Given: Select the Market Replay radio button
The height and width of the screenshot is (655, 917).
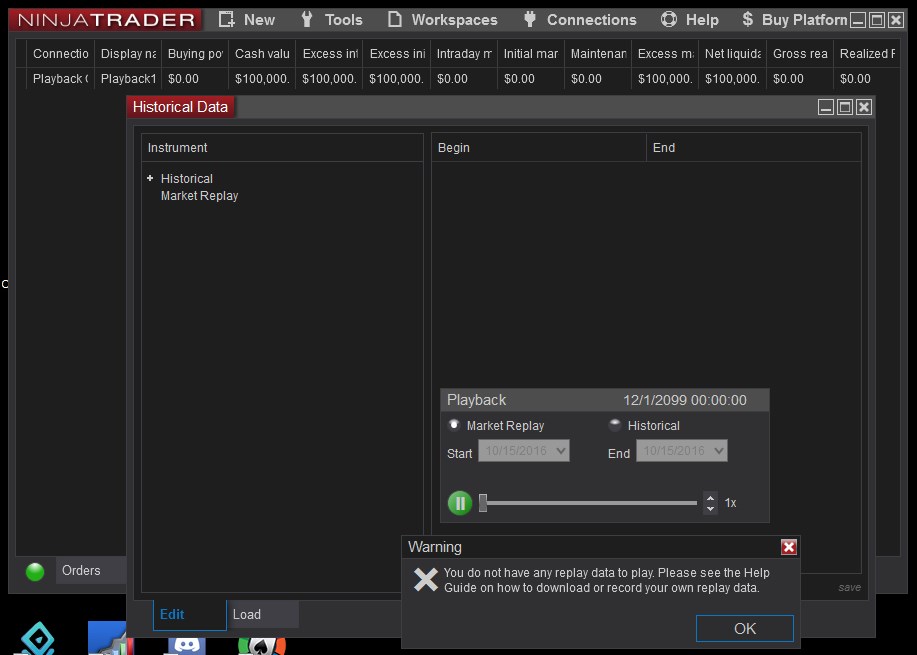Looking at the screenshot, I should coord(454,425).
